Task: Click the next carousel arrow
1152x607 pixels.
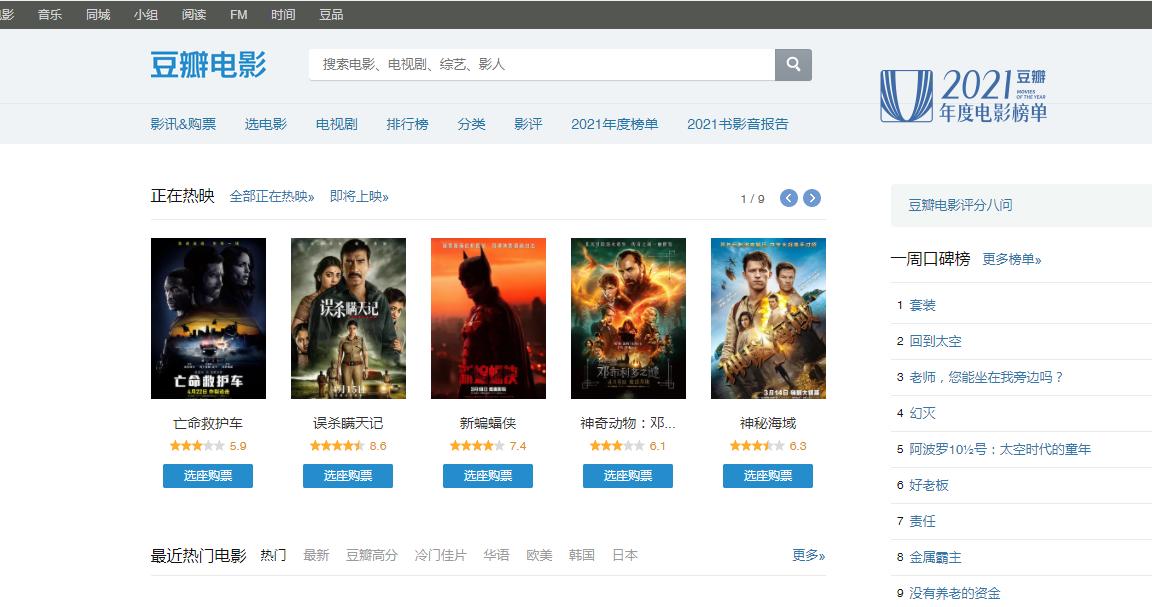Action: pyautogui.click(x=812, y=198)
